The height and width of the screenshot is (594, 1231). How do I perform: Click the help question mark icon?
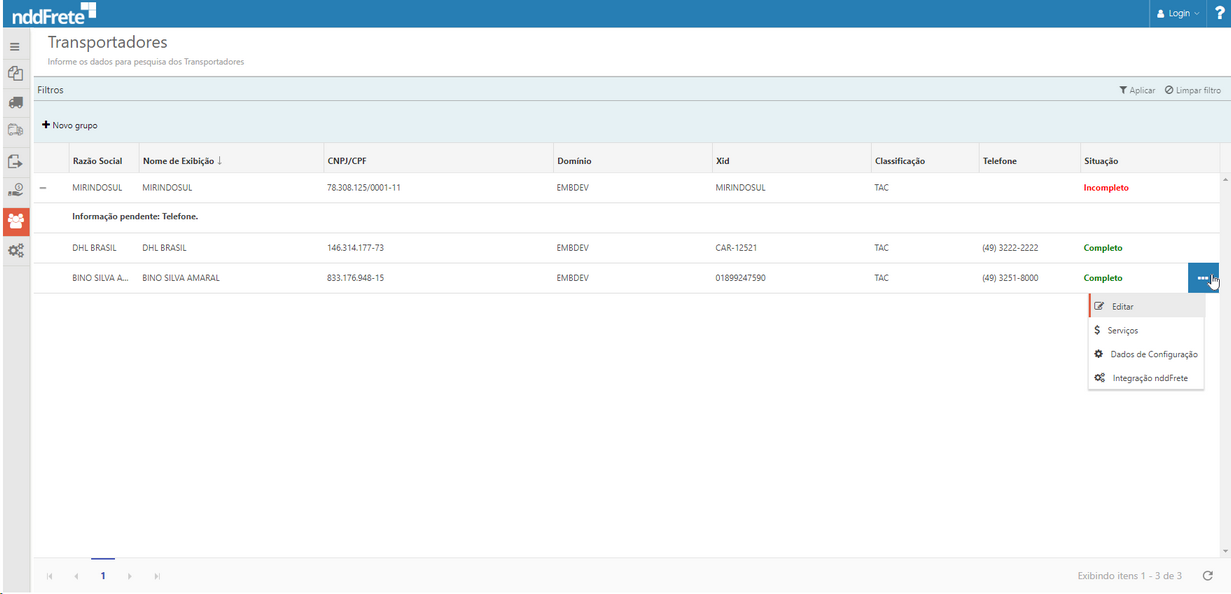1219,13
